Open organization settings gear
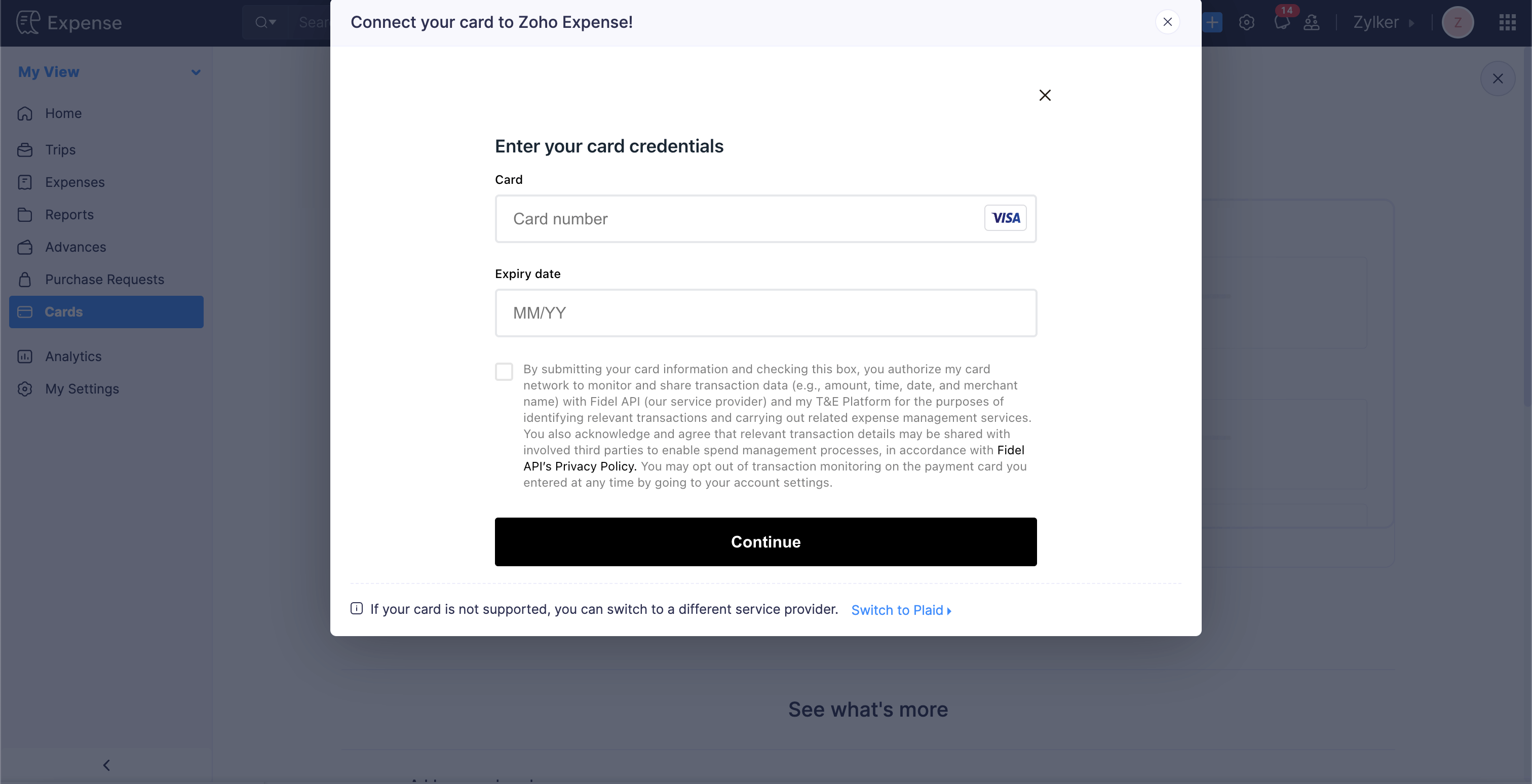The image size is (1532, 784). [x=1247, y=23]
